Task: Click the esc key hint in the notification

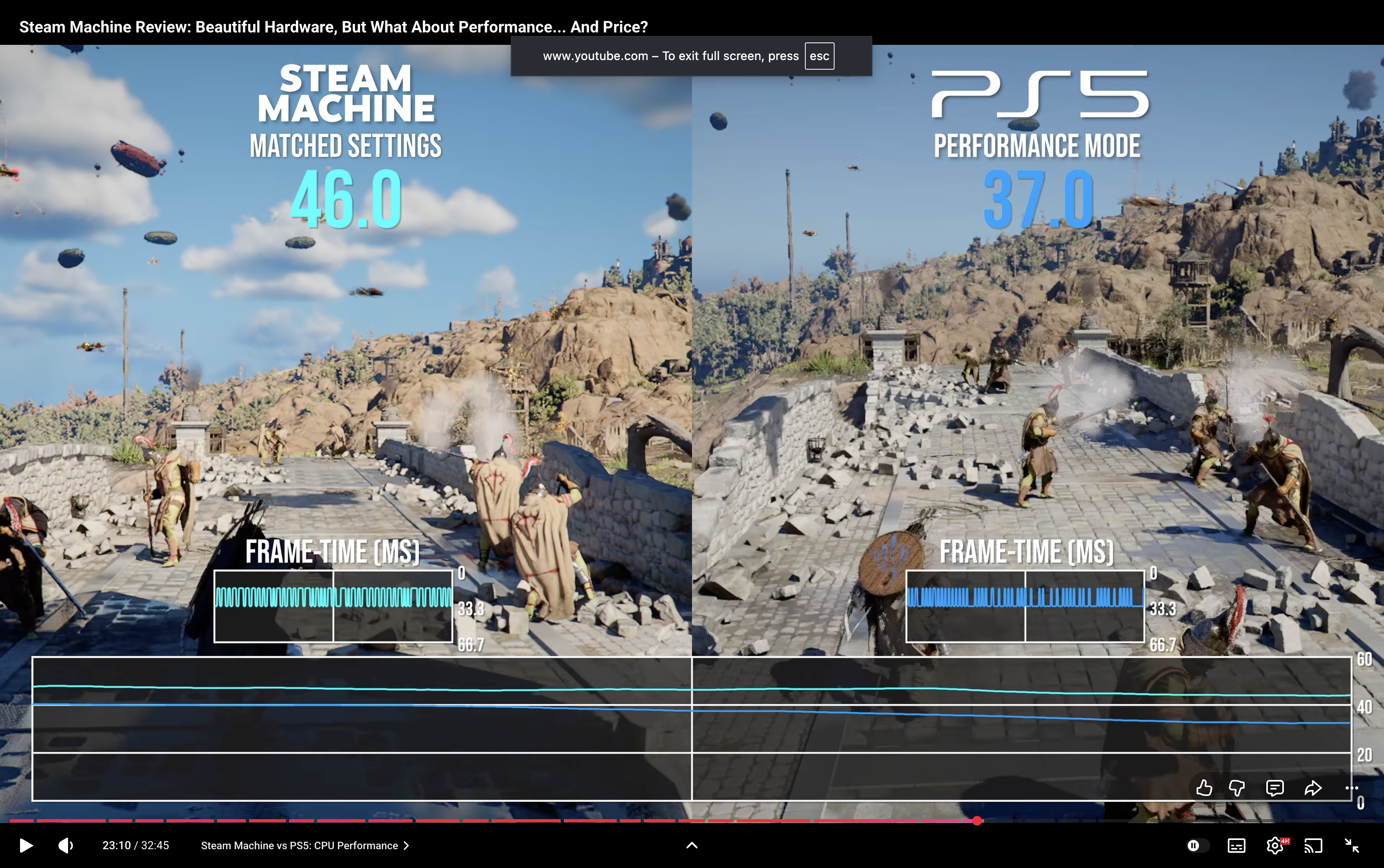Action: point(819,56)
